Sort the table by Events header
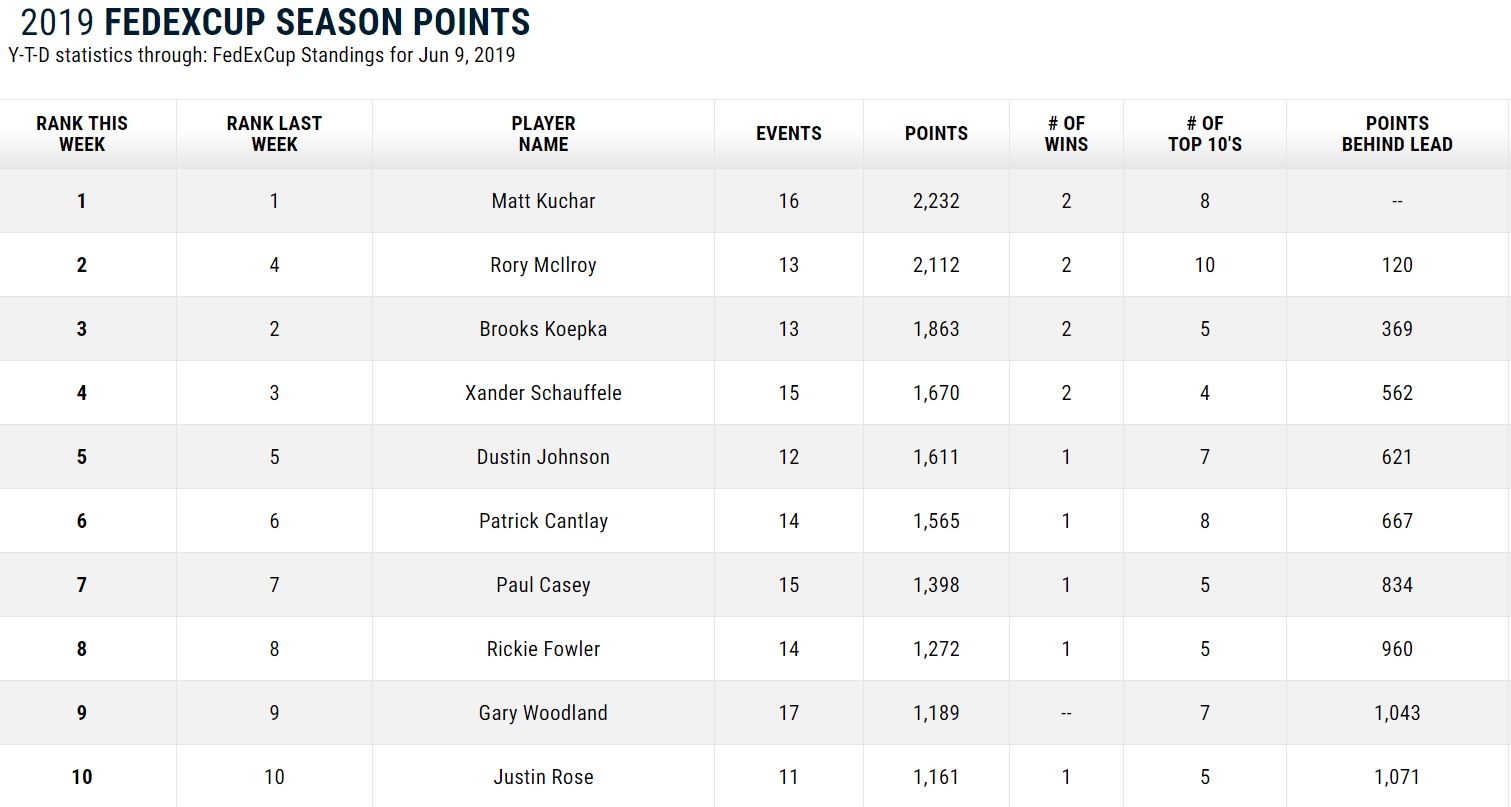Screen dimensions: 1511x807 pyautogui.click(x=789, y=133)
